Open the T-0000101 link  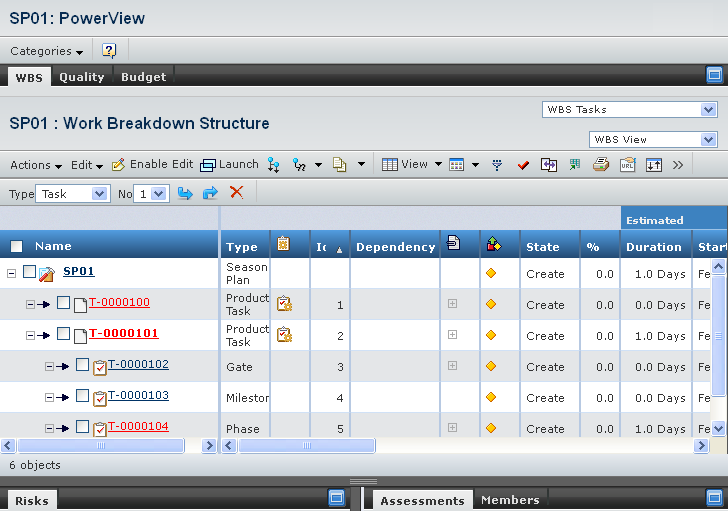point(124,333)
